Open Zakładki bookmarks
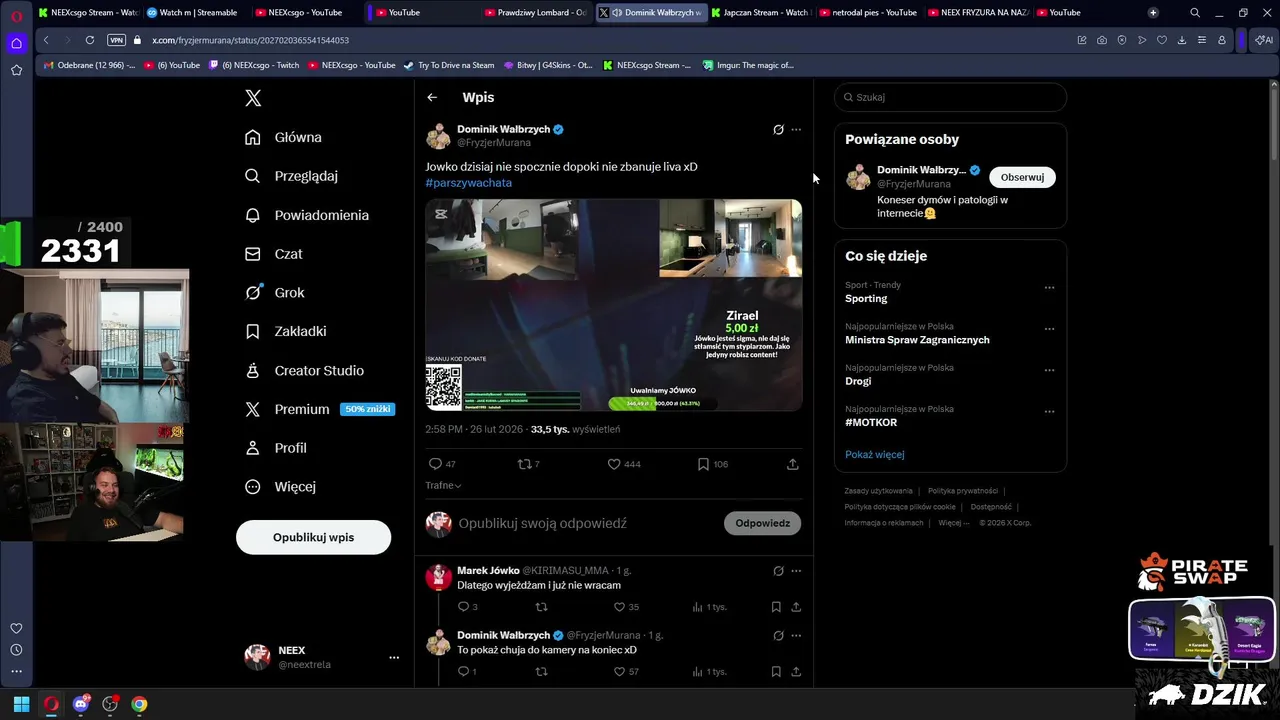Image resolution: width=1280 pixels, height=720 pixels. [286, 331]
